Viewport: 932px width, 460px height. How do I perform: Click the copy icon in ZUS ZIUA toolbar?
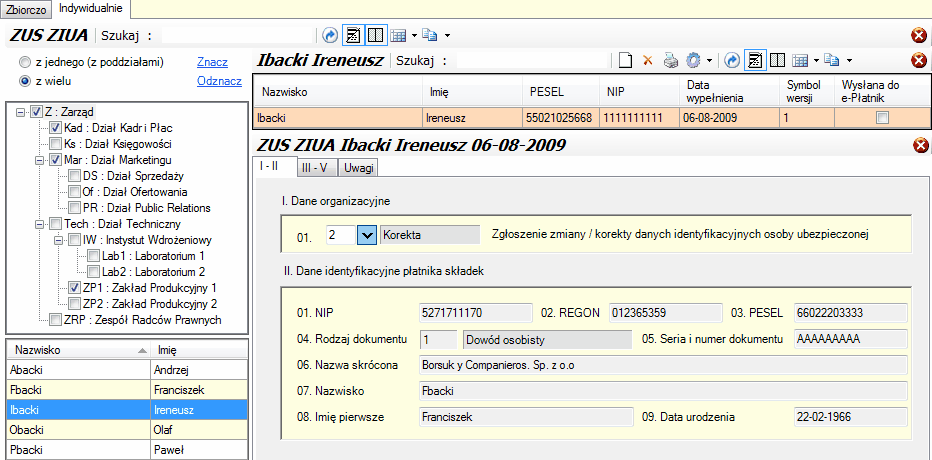(x=430, y=35)
